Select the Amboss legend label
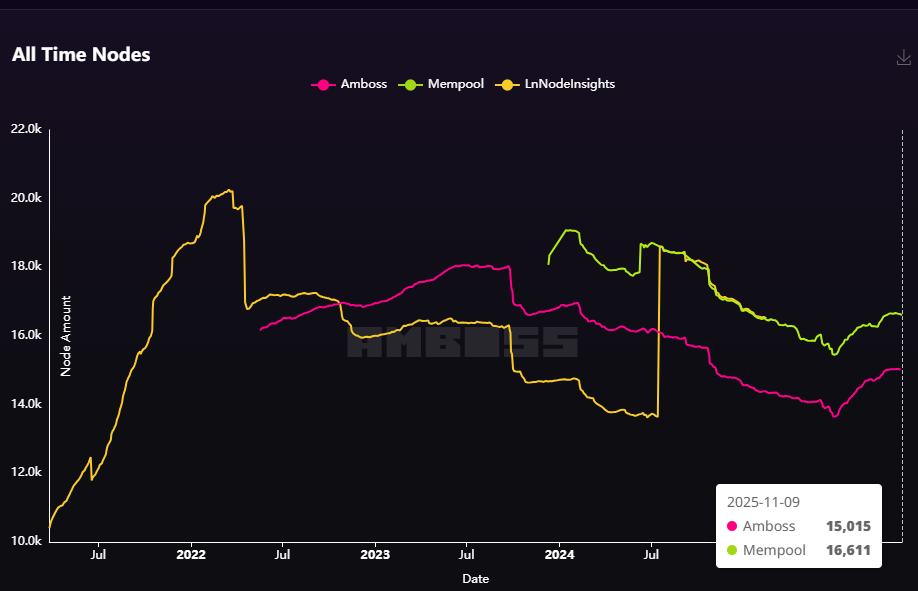Screen dimensions: 918x591 pyautogui.click(x=362, y=84)
